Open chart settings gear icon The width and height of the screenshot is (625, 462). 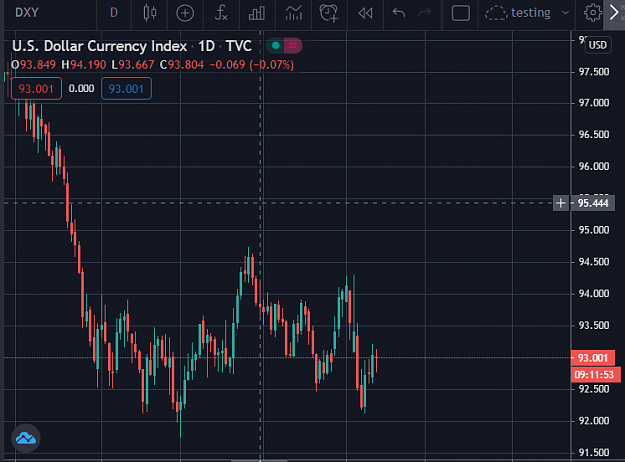pos(592,13)
